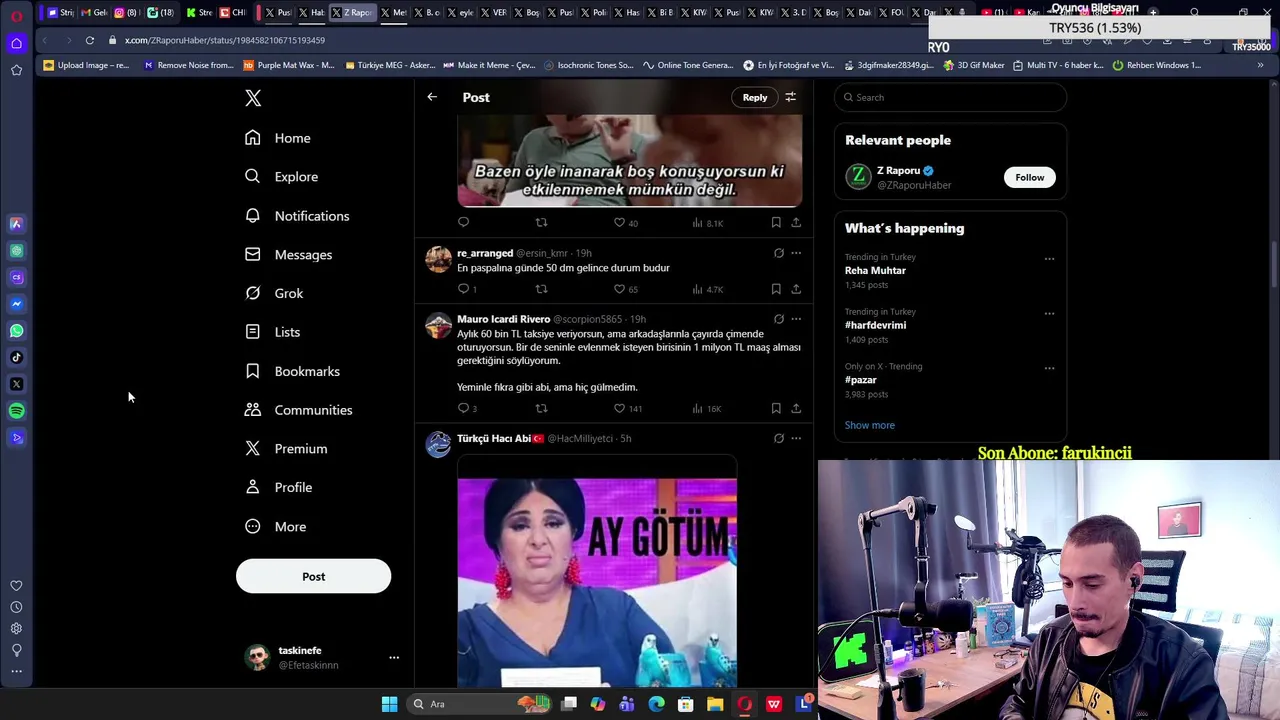Follow Z Raporu account

tap(1029, 177)
